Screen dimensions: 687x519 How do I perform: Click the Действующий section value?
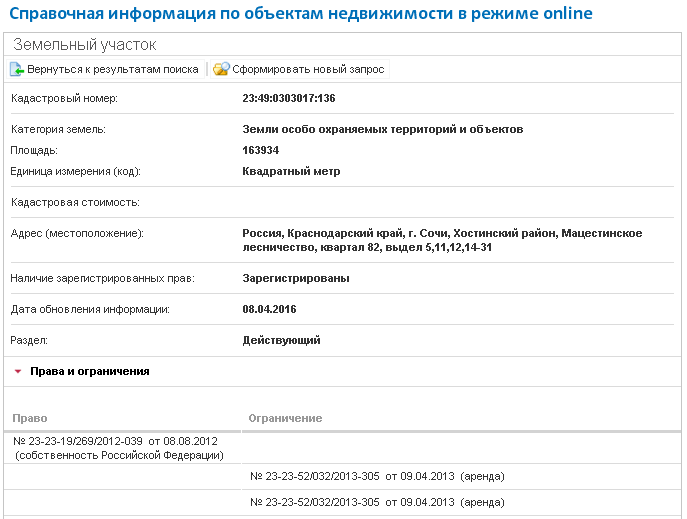pyautogui.click(x=281, y=340)
